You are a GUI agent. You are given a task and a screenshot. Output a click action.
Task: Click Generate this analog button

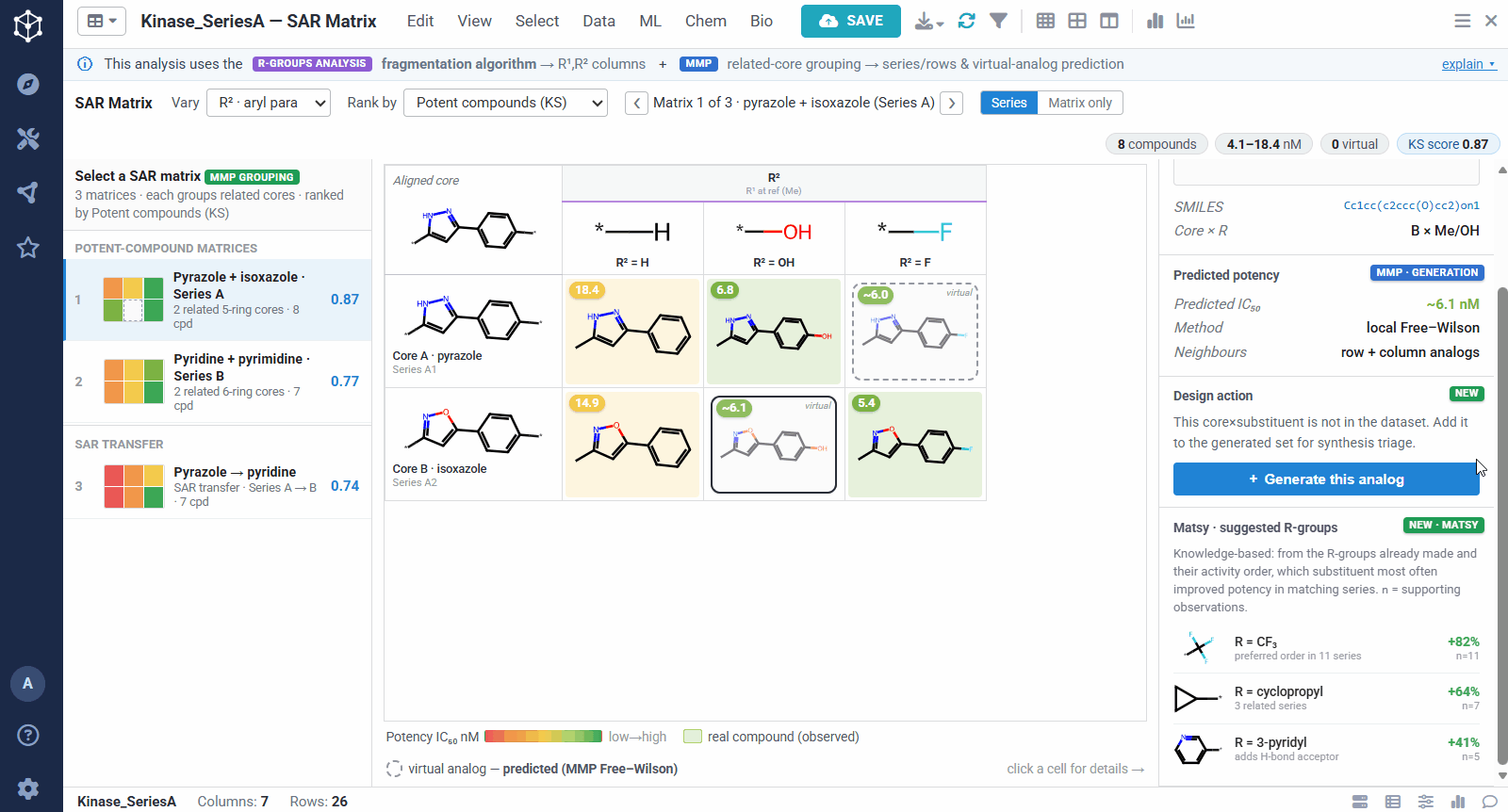pos(1326,479)
